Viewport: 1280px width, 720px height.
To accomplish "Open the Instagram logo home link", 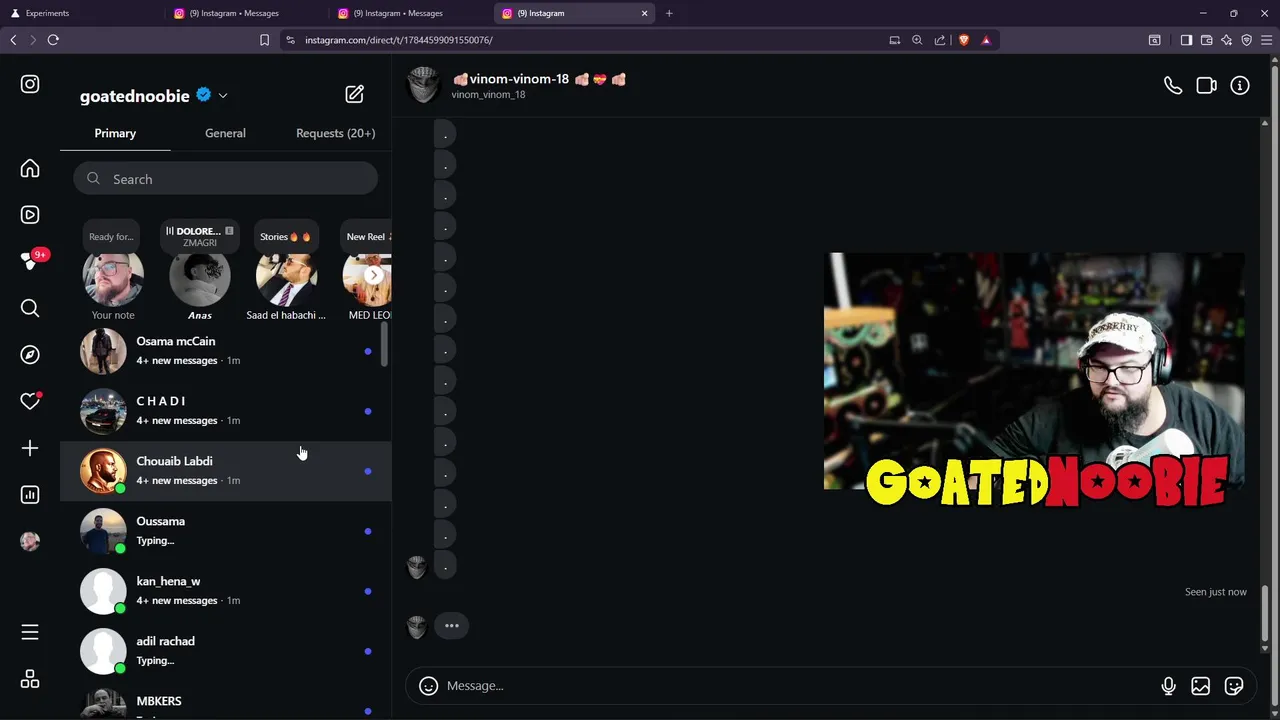I will pyautogui.click(x=30, y=85).
